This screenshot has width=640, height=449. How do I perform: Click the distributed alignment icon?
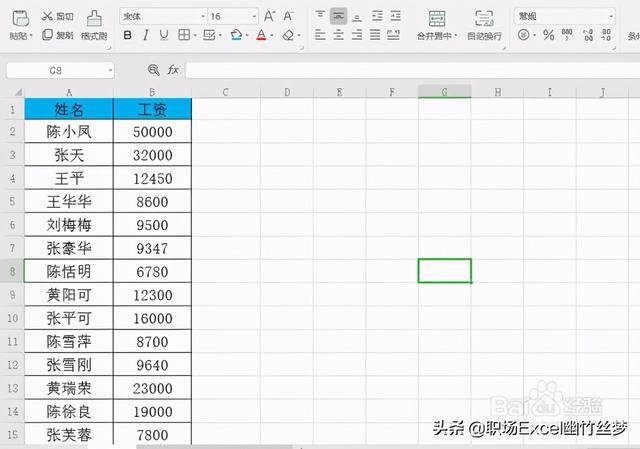[393, 35]
